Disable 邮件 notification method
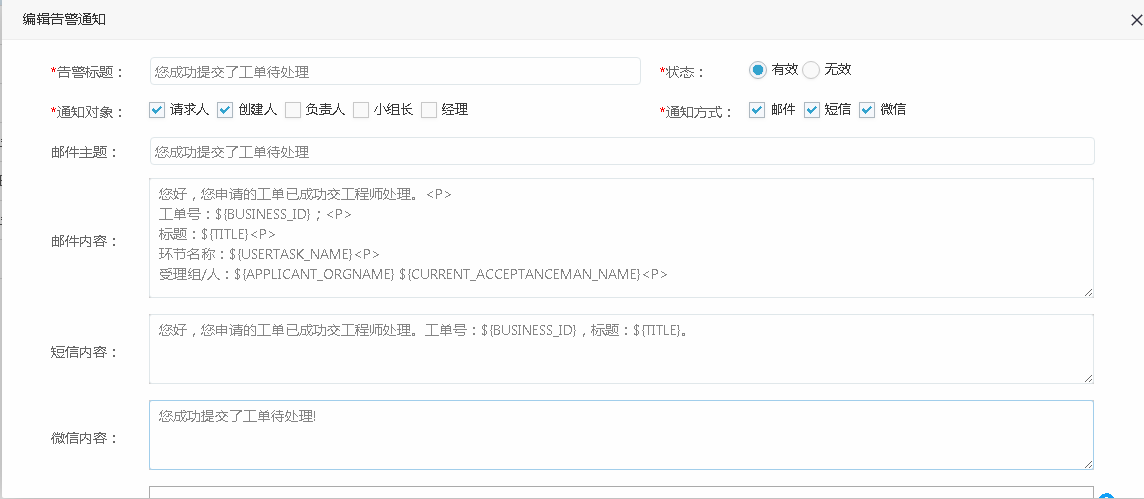The height and width of the screenshot is (499, 1144). (x=758, y=110)
